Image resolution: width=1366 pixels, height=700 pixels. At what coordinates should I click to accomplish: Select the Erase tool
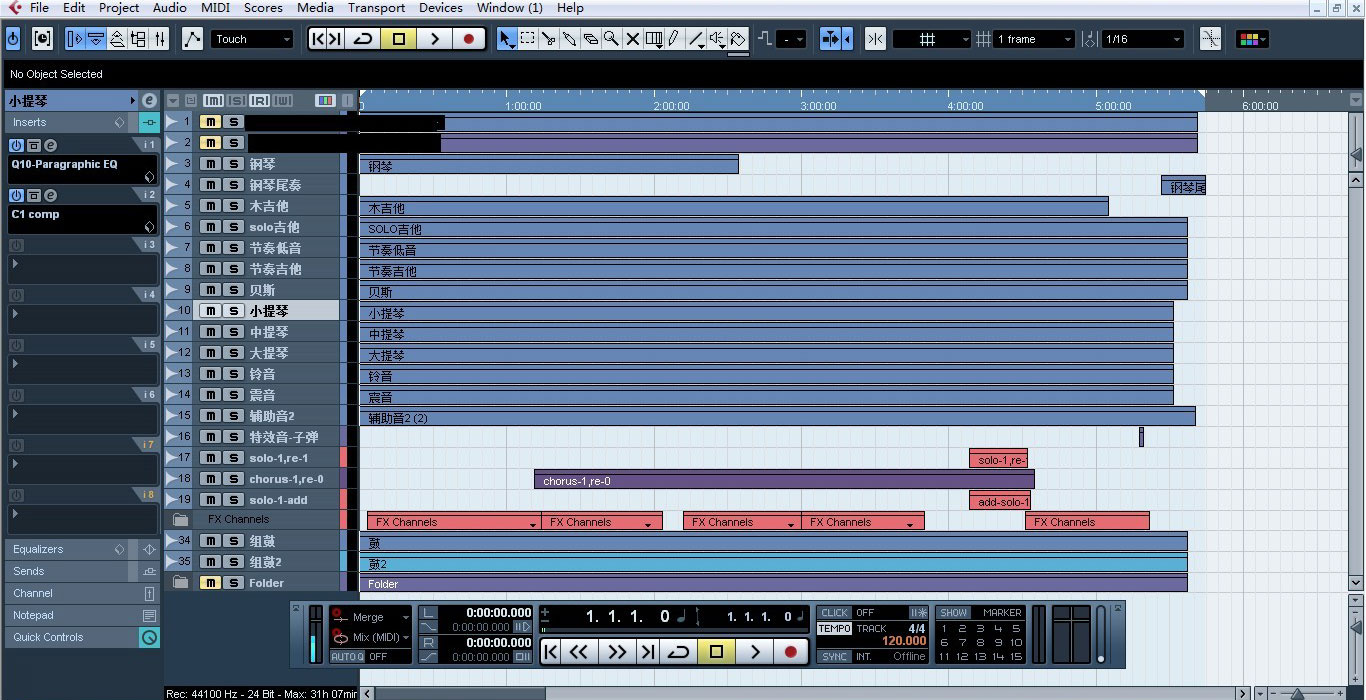click(x=590, y=39)
